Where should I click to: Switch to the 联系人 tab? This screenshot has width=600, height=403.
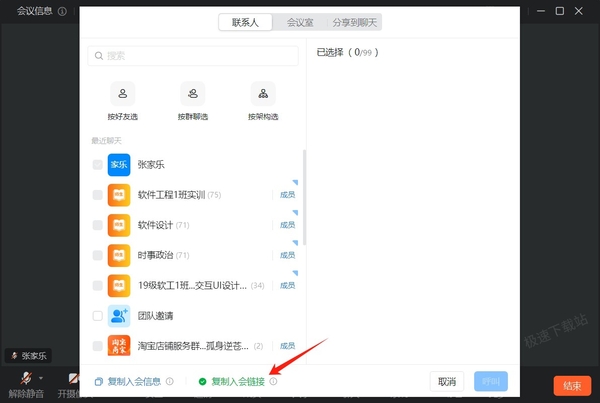245,23
